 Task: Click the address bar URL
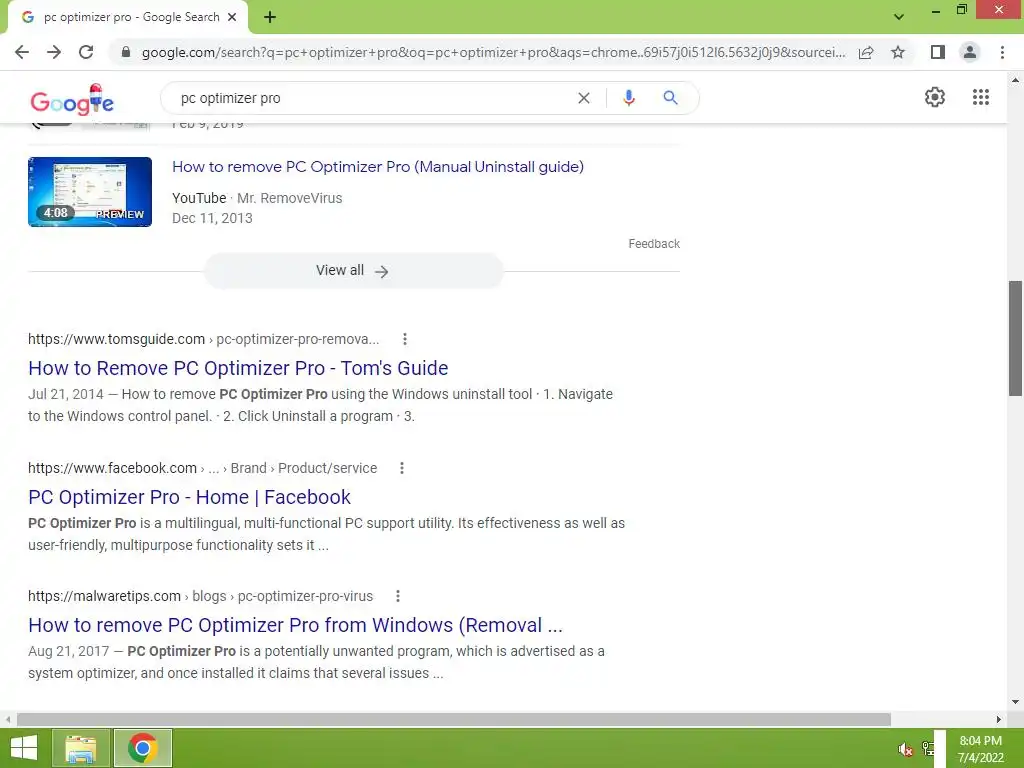(493, 52)
